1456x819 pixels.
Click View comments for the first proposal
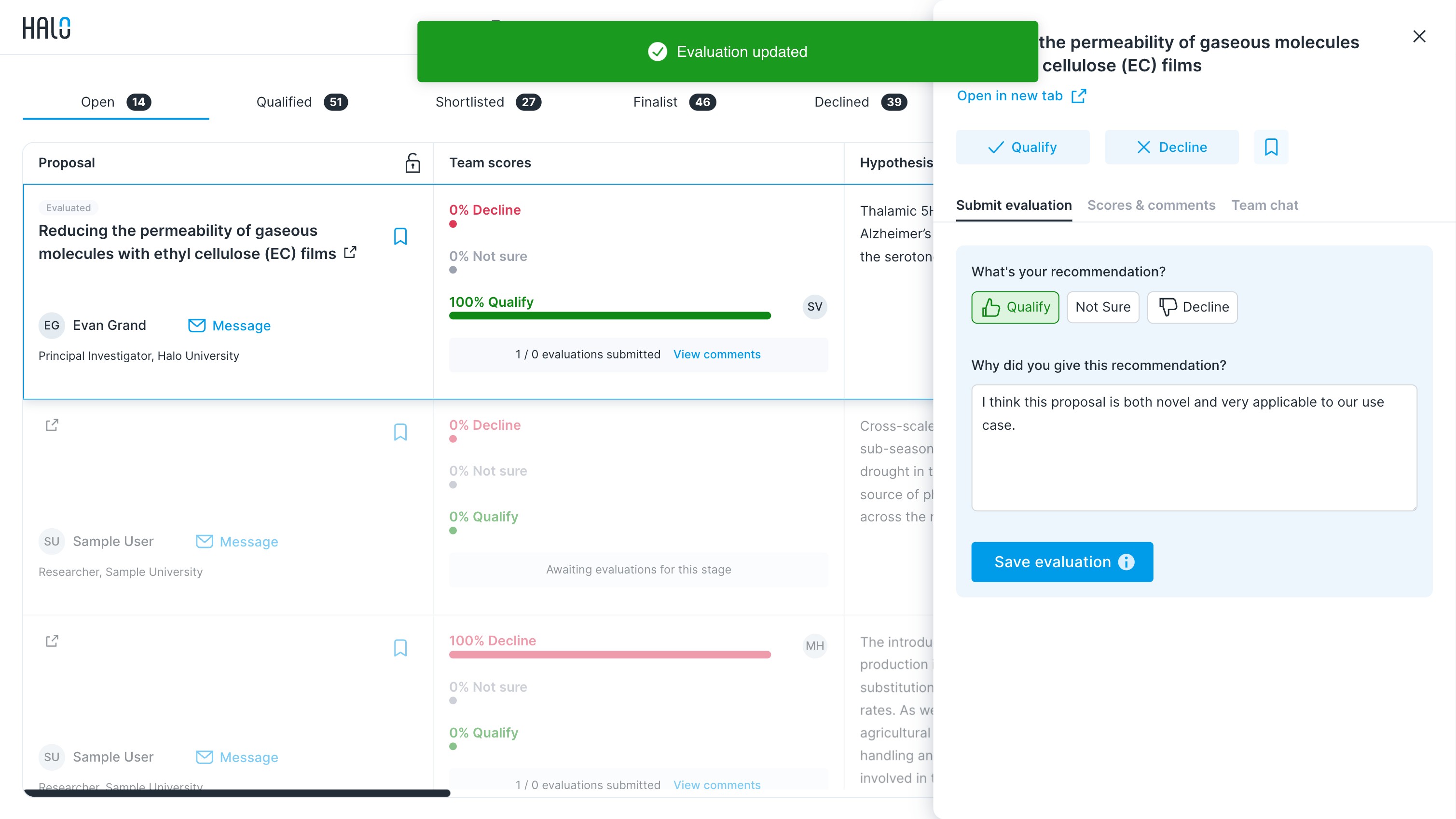(x=717, y=355)
